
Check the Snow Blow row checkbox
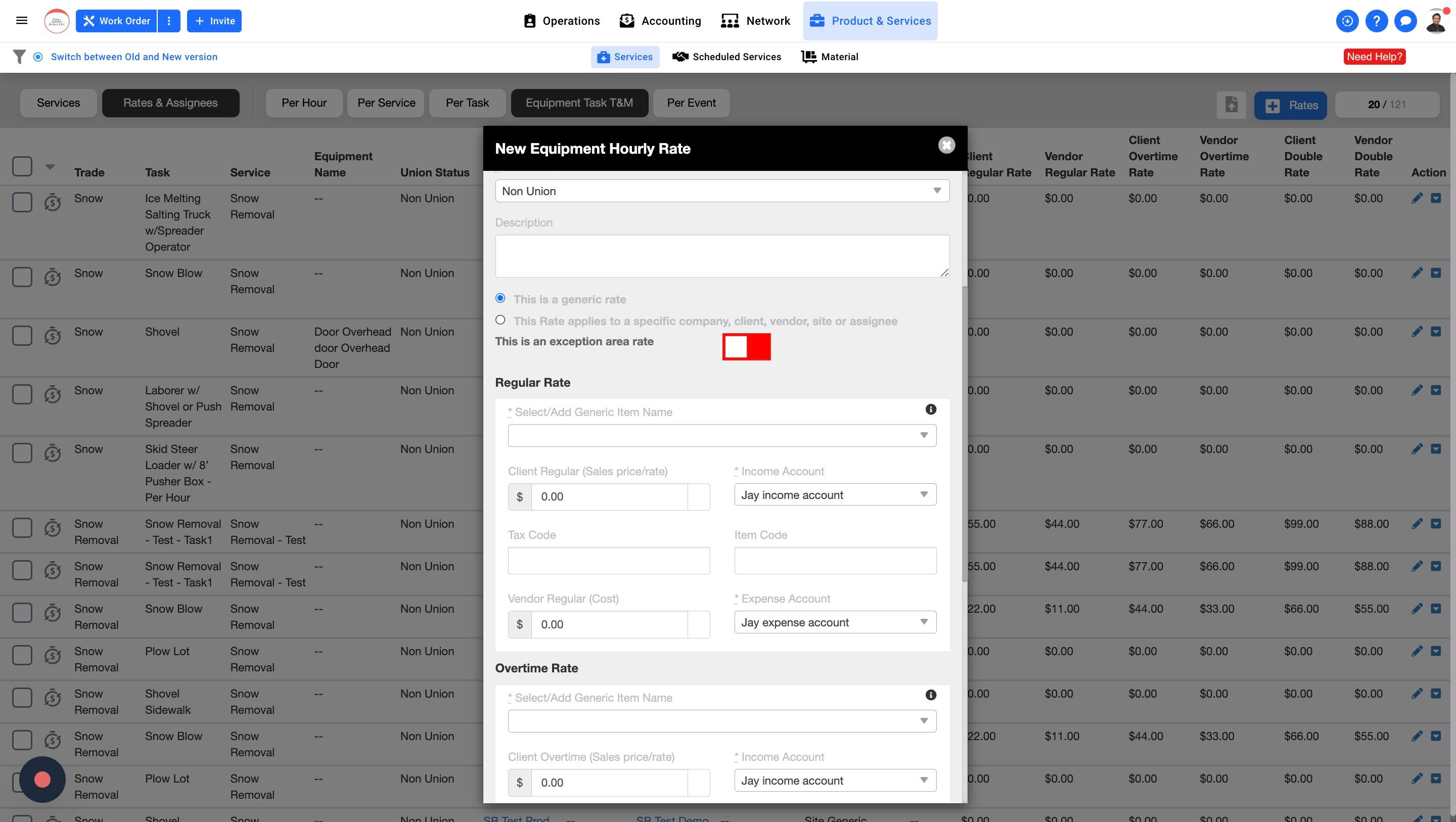22,277
